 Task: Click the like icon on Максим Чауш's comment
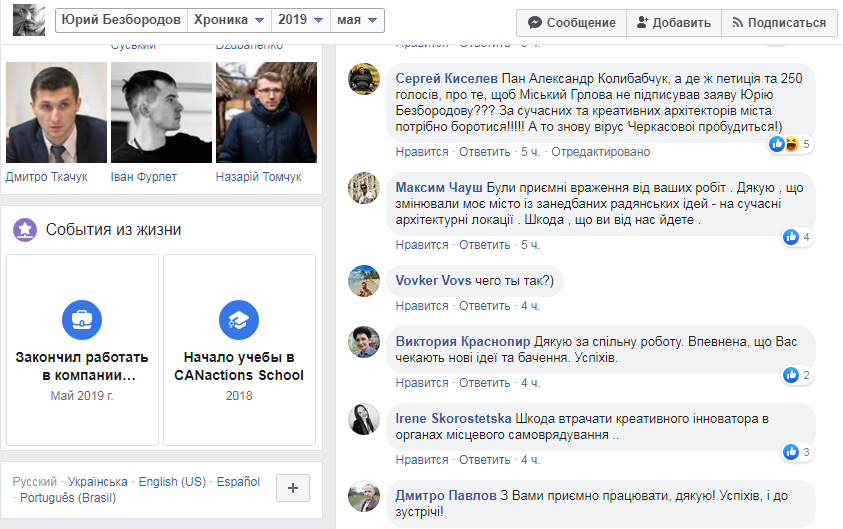(791, 237)
